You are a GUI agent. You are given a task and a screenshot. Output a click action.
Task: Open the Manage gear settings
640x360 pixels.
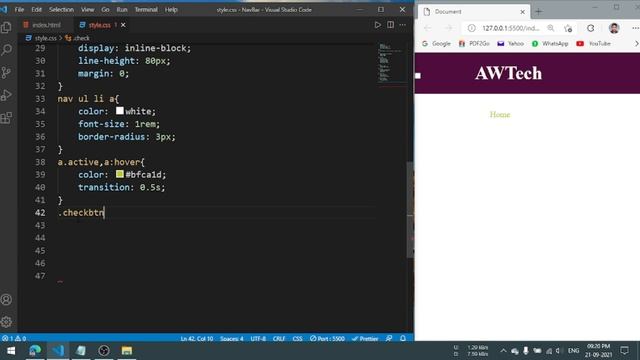[7, 322]
